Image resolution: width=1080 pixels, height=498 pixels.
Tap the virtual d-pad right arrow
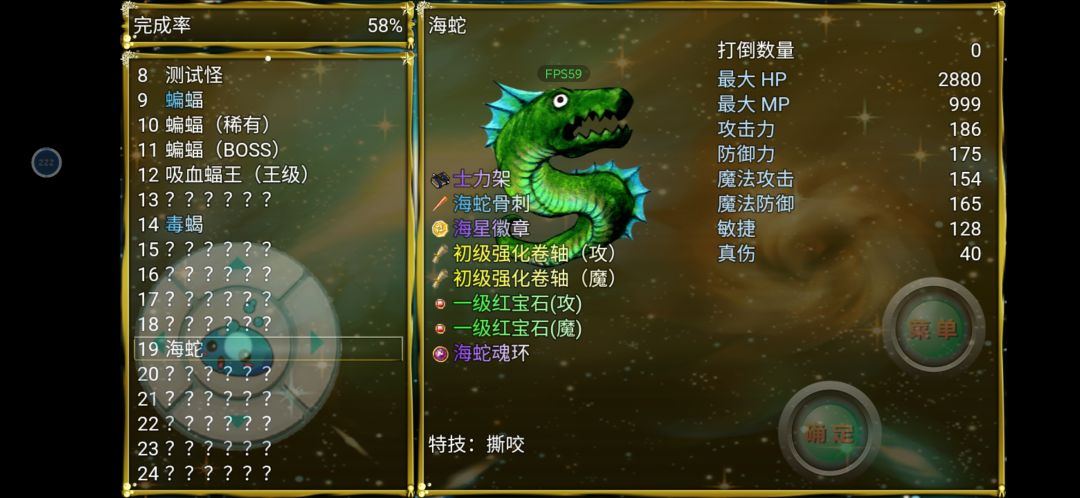pos(316,342)
